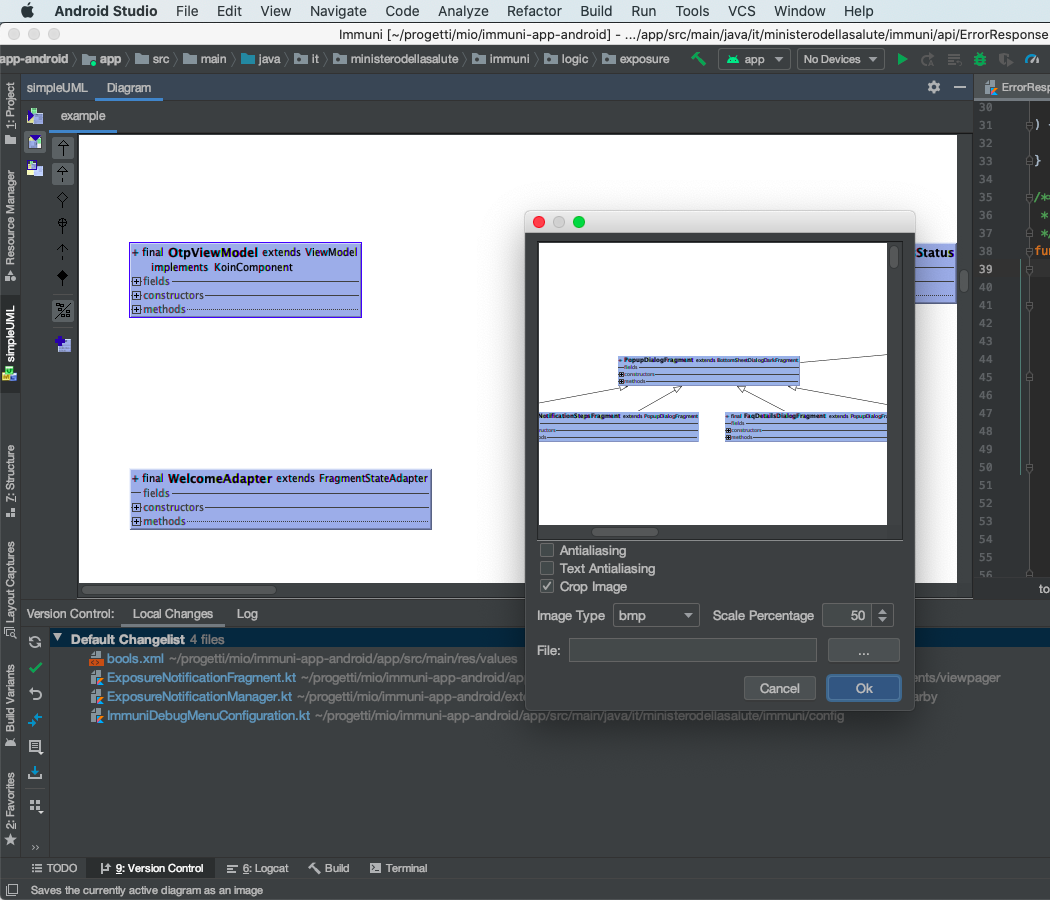Select bools.xml in Default Changelist
1050x900 pixels.
coord(135,659)
